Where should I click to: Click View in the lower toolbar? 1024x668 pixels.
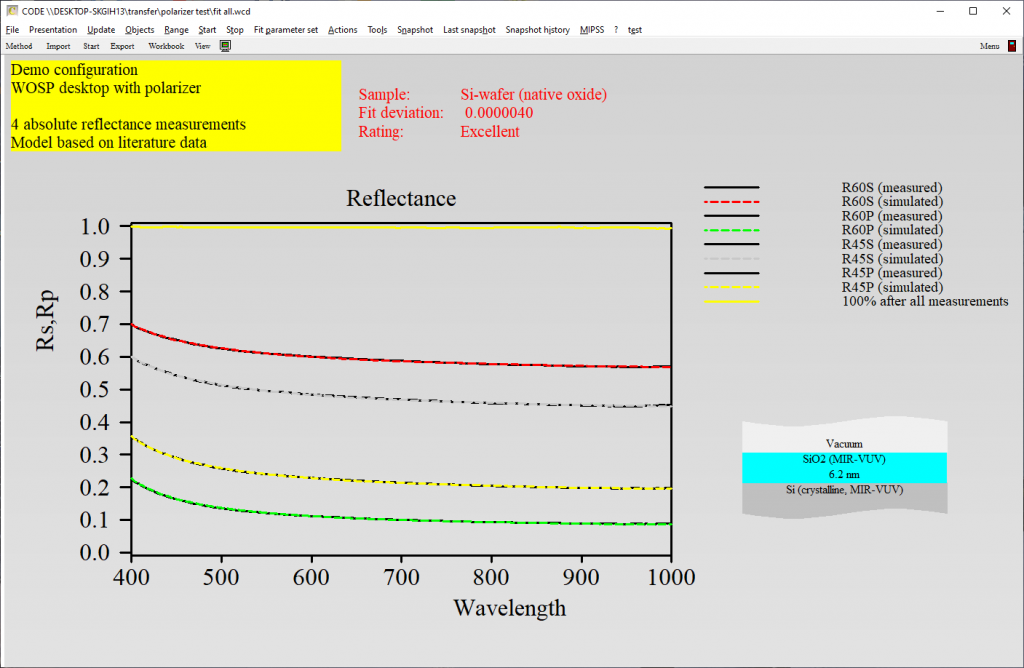202,45
